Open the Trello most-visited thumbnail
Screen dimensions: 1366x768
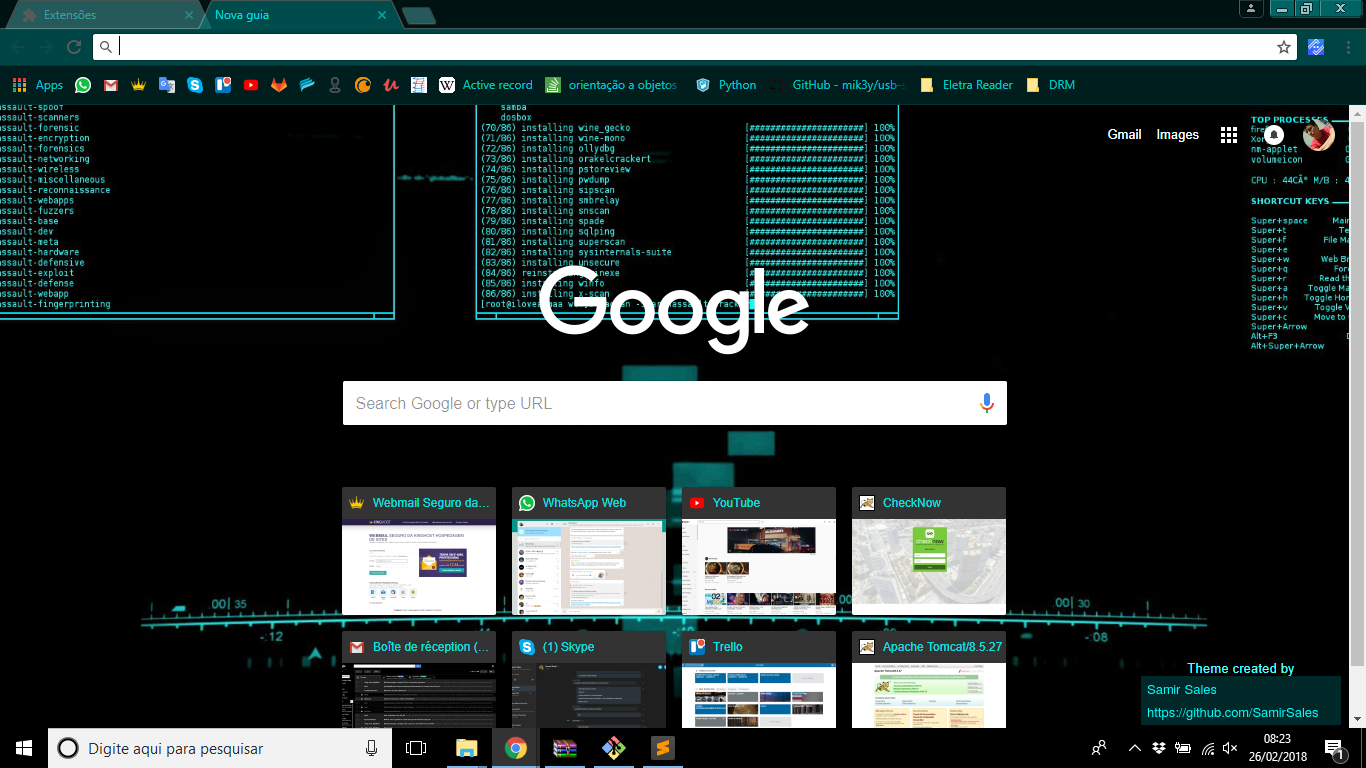[x=759, y=679]
